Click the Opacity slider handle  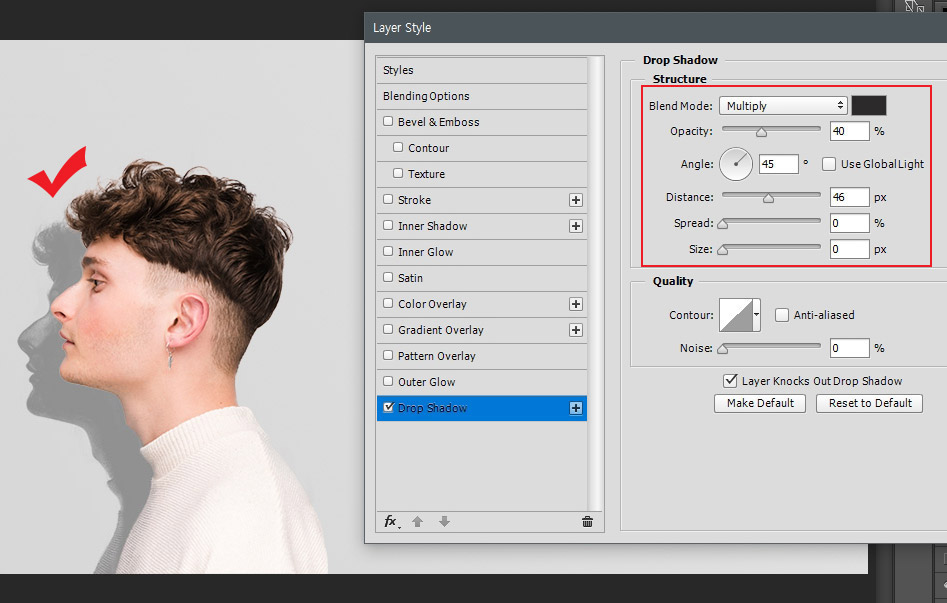[762, 132]
